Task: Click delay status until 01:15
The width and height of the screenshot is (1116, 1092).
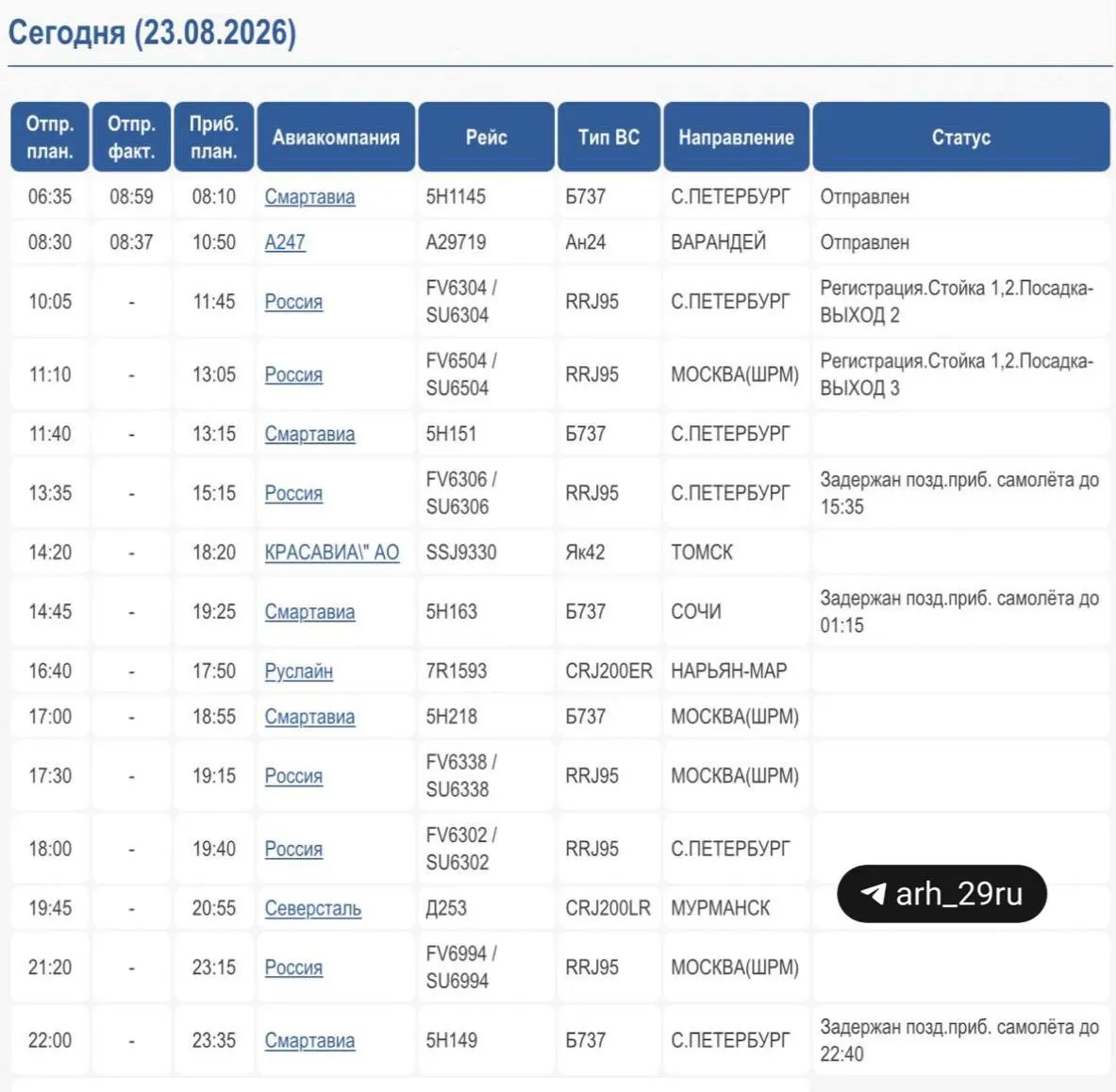Action: (x=959, y=612)
